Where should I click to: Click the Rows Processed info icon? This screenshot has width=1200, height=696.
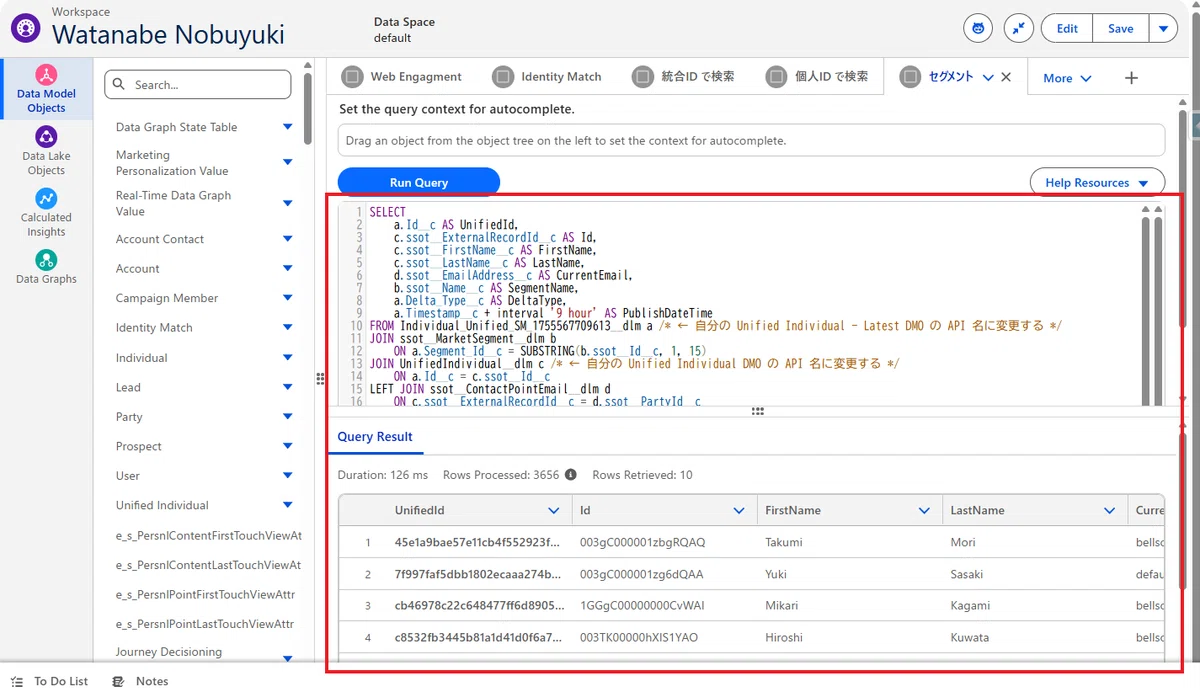(x=571, y=475)
